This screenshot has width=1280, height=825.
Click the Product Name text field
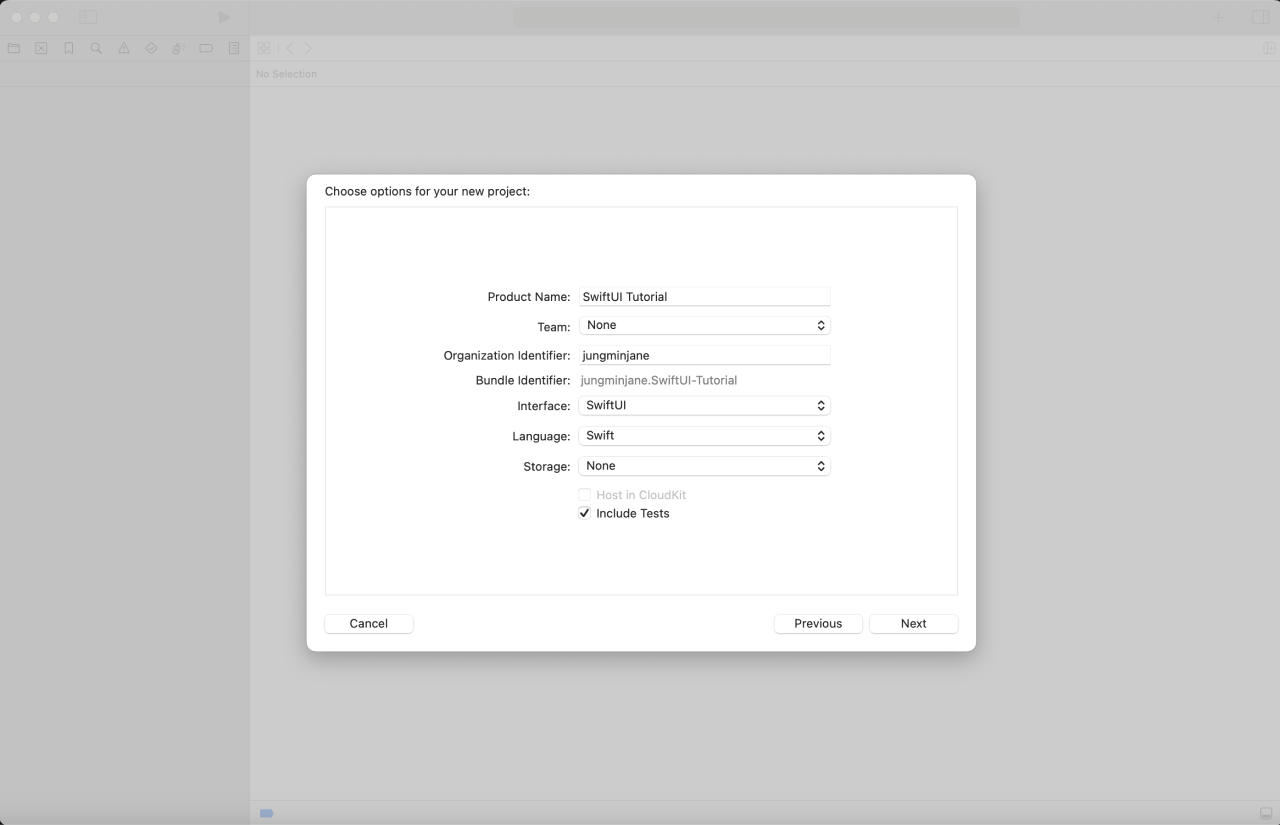(704, 297)
